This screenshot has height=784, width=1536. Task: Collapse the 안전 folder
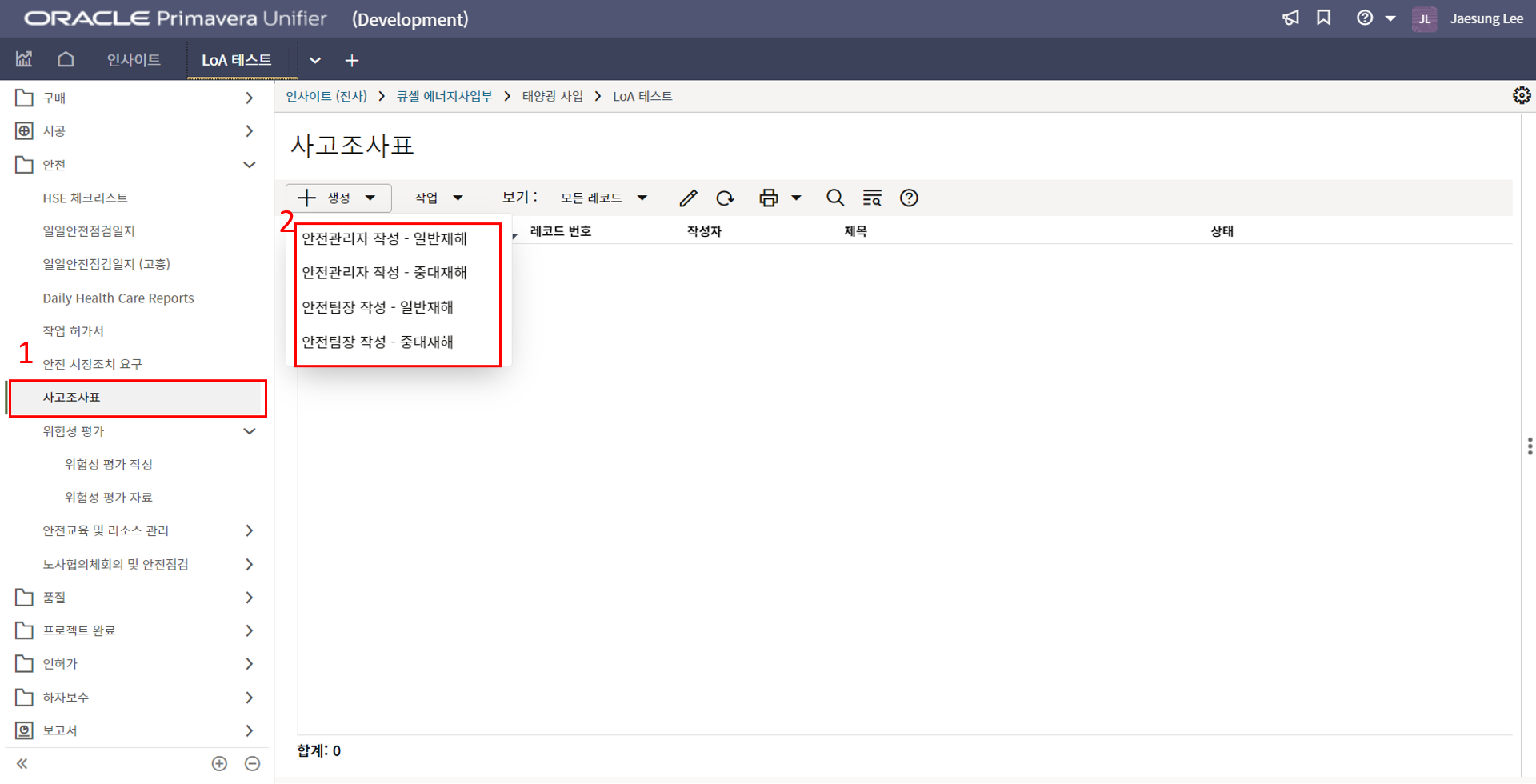click(249, 165)
